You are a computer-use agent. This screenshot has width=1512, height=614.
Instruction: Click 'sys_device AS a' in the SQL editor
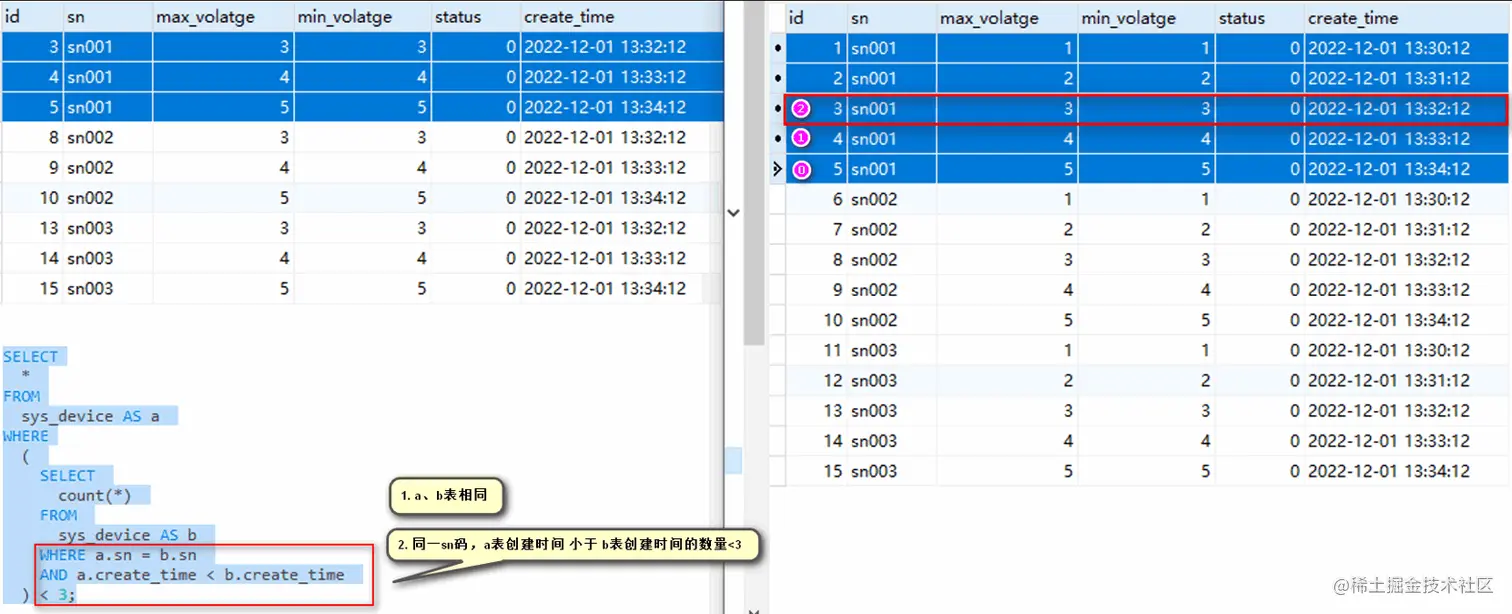coord(91,416)
